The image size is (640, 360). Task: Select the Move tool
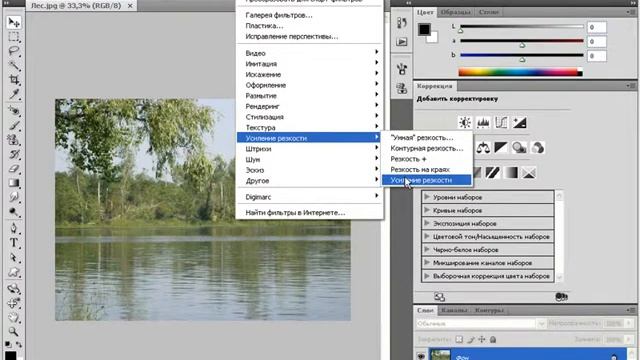tap(13, 22)
